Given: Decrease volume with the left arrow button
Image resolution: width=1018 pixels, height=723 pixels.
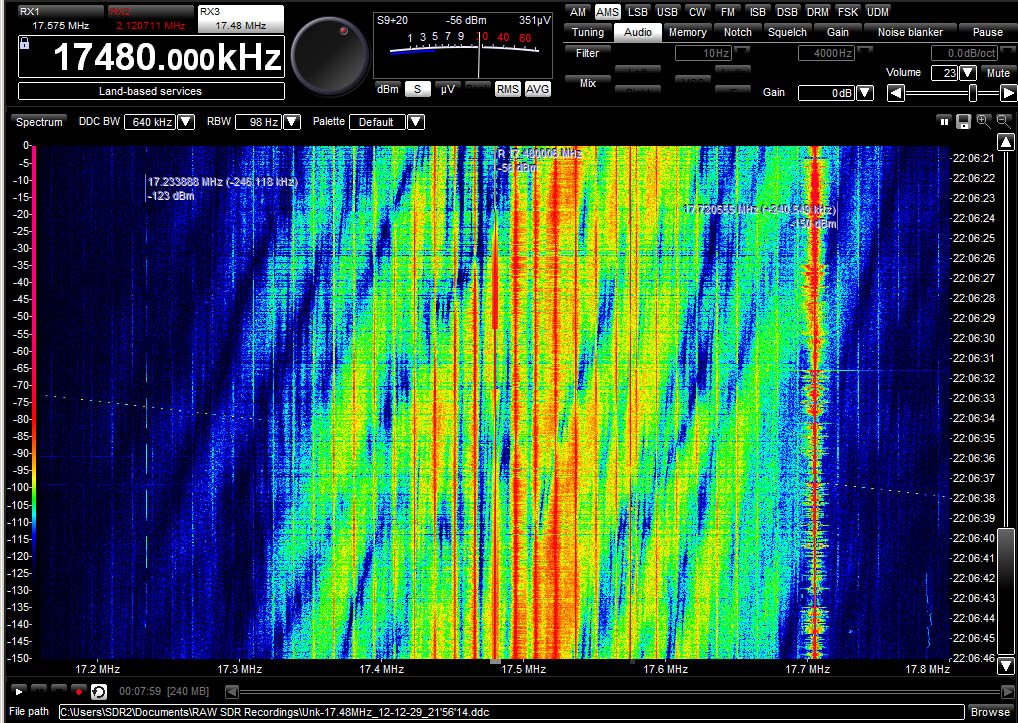Looking at the screenshot, I should [x=896, y=93].
